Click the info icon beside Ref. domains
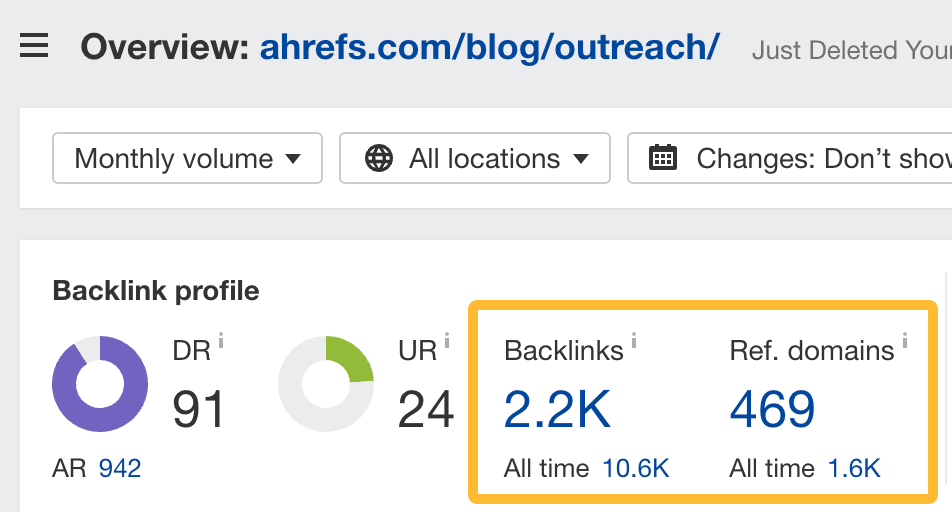This screenshot has width=952, height=512. click(x=905, y=341)
